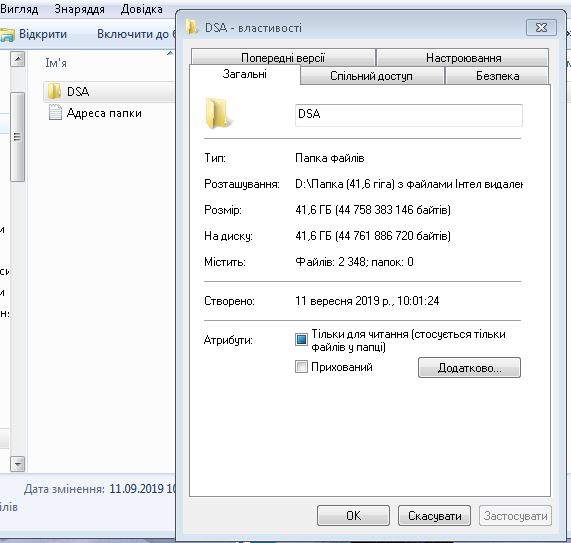
Task: Toggle the Тільки для читання checkbox
Action: pos(301,339)
